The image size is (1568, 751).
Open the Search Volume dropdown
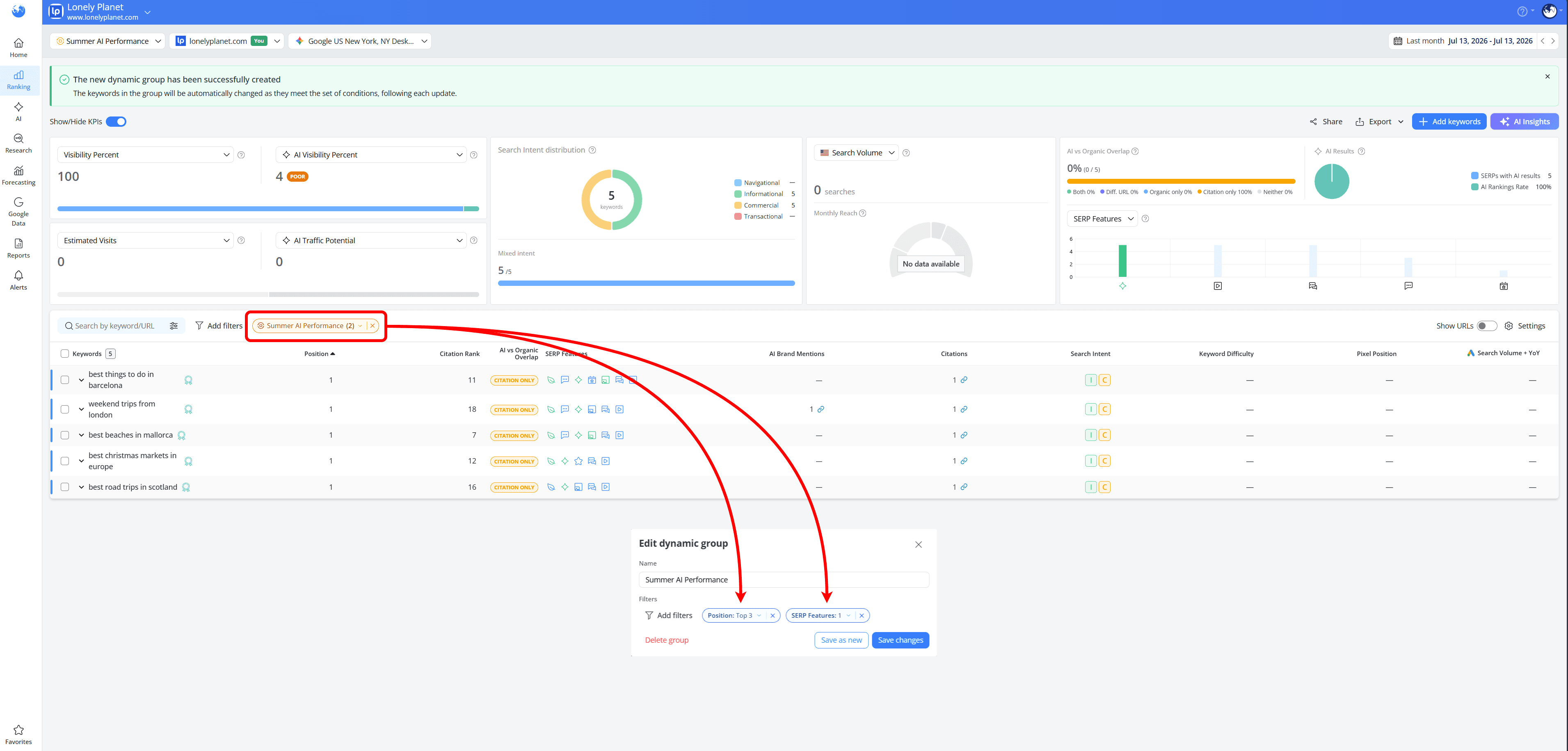pos(857,153)
